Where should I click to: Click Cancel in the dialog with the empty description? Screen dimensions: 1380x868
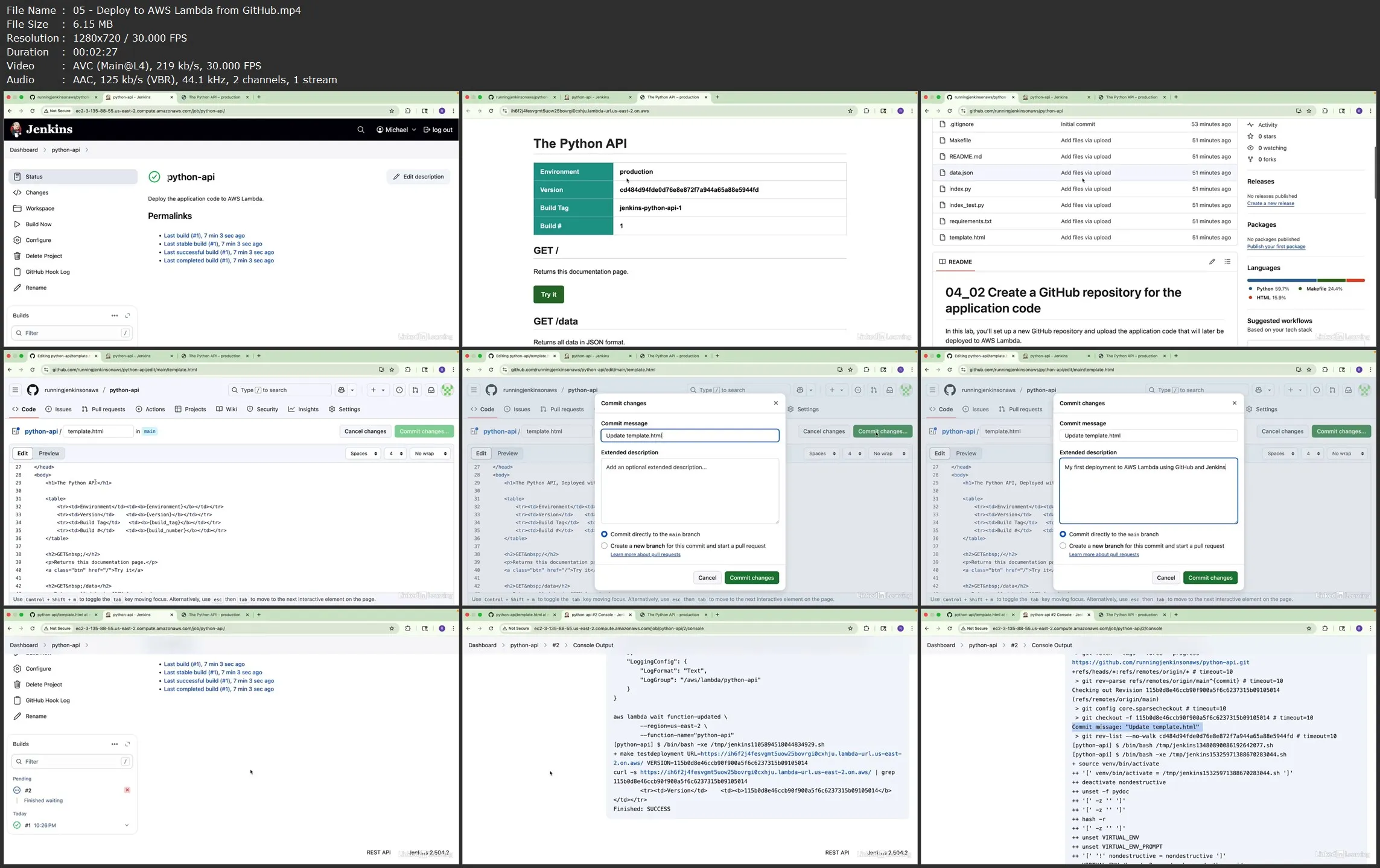[707, 578]
